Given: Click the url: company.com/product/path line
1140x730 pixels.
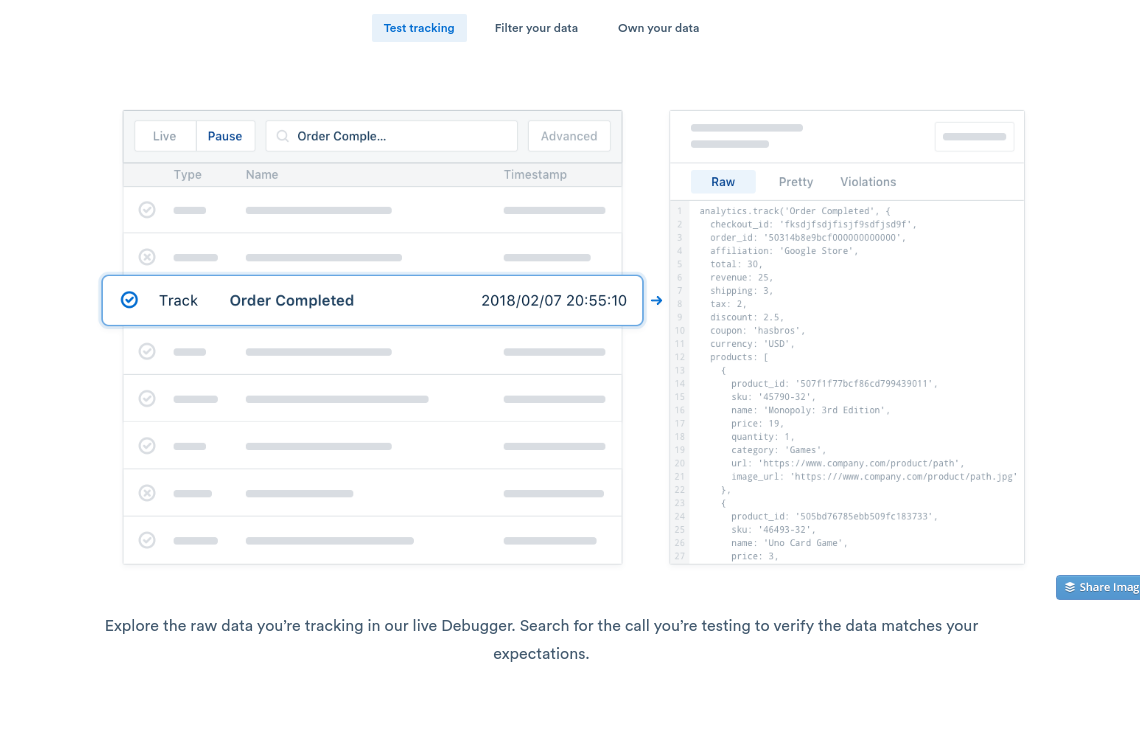Looking at the screenshot, I should click(x=847, y=463).
